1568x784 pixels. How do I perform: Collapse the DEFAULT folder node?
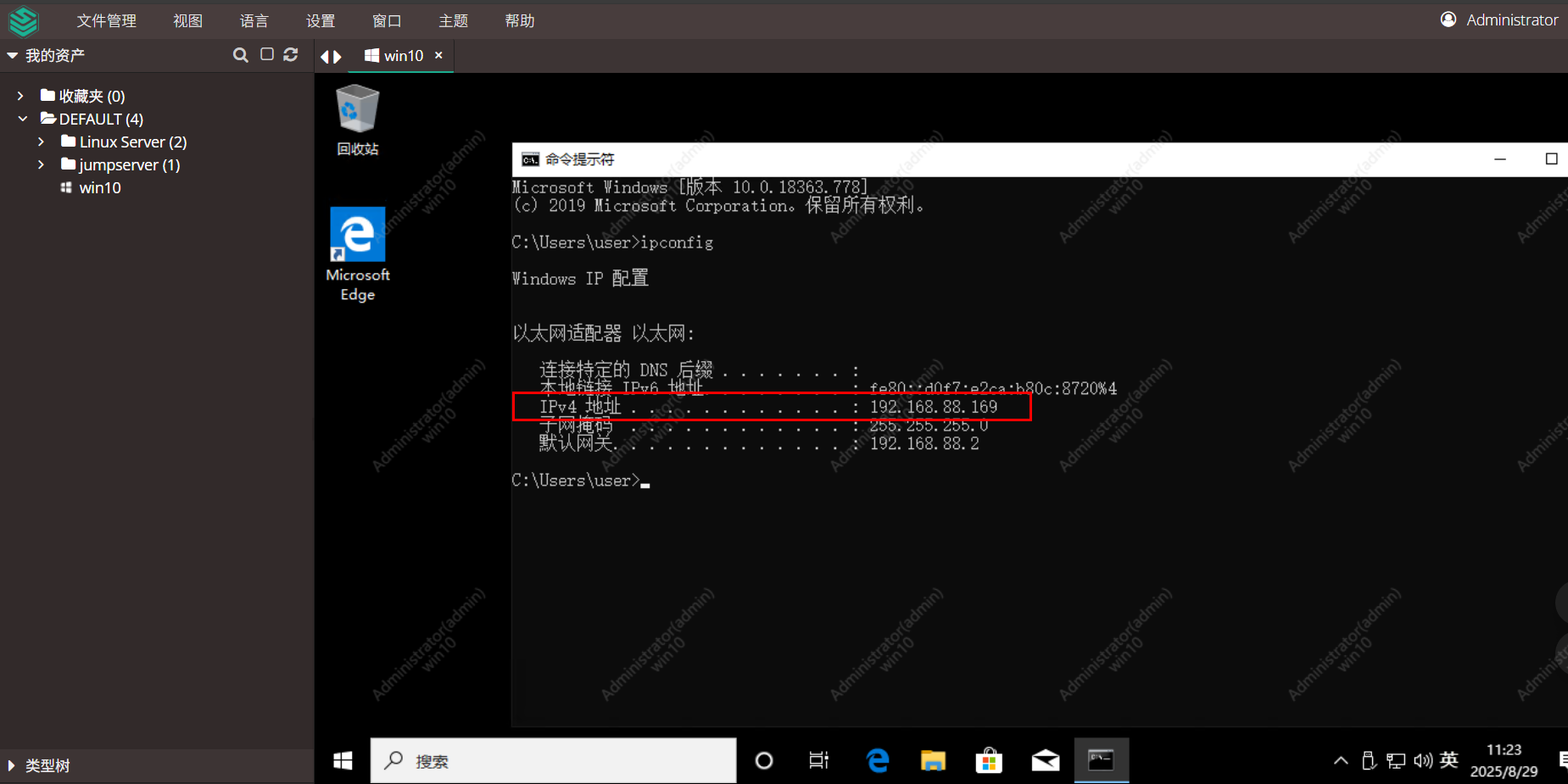click(x=23, y=119)
